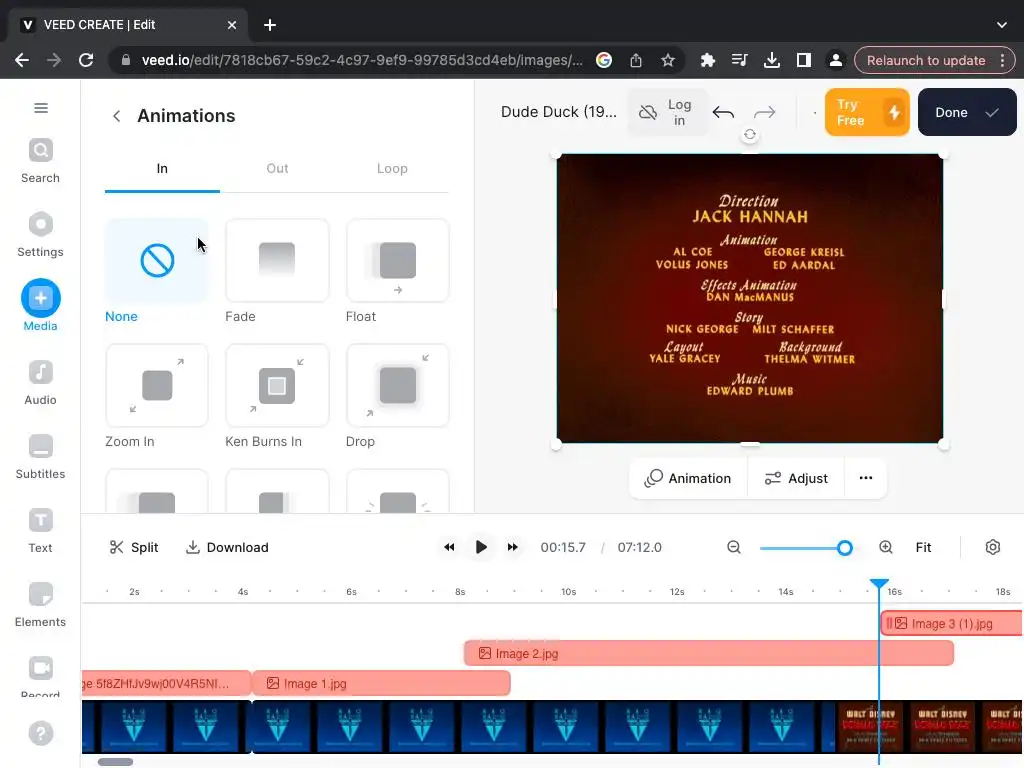Select the Zoom In animation
The height and width of the screenshot is (768, 1024).
coord(157,385)
